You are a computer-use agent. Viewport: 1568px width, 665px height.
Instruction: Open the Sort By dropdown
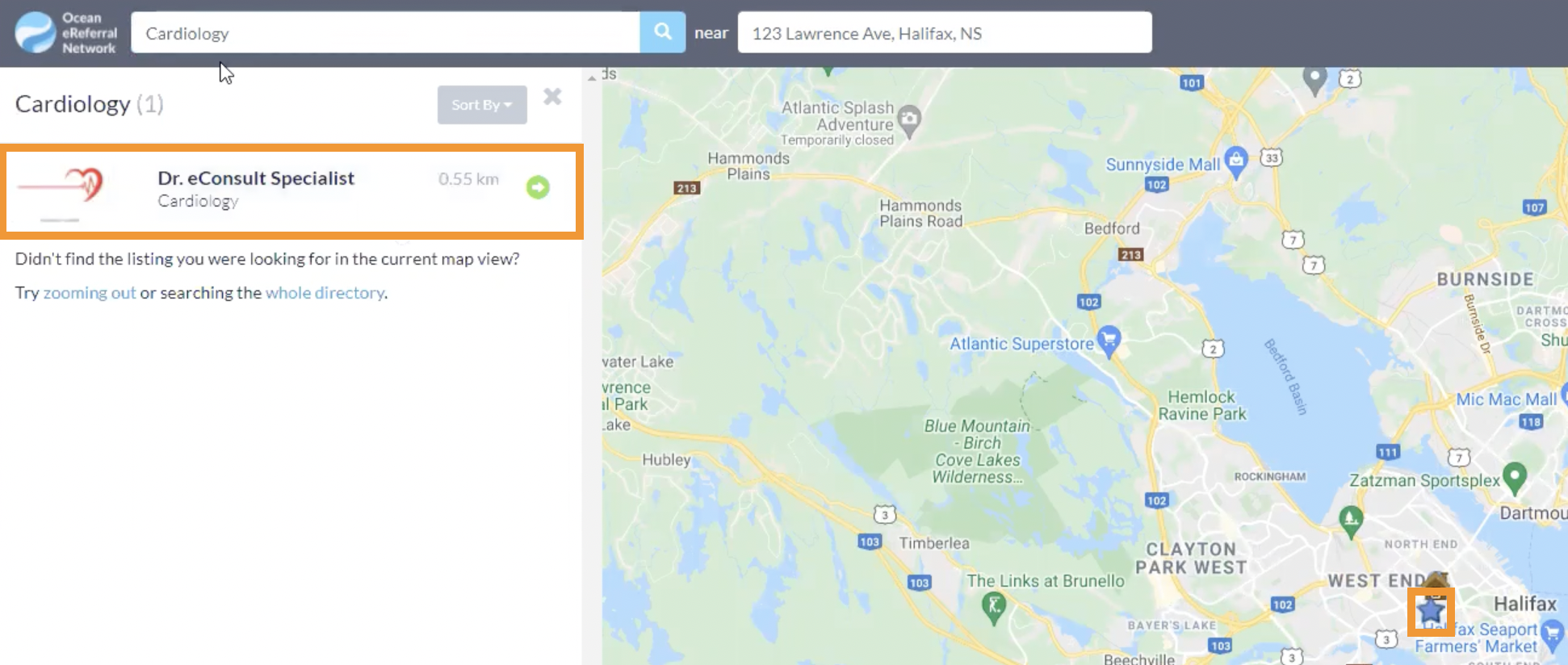[482, 105]
